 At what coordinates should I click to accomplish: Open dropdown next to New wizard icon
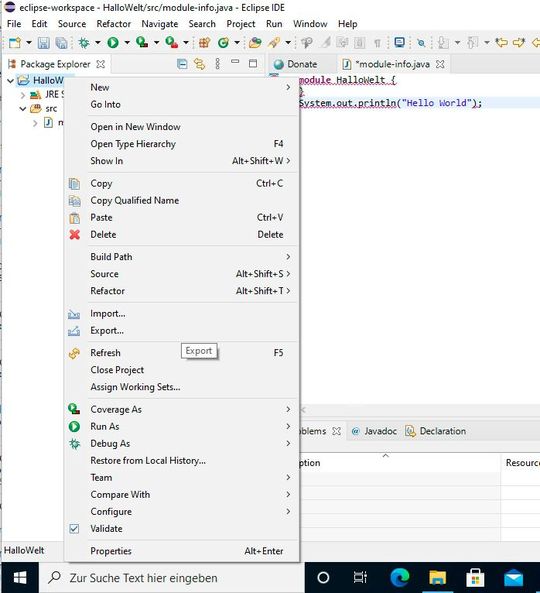click(29, 43)
